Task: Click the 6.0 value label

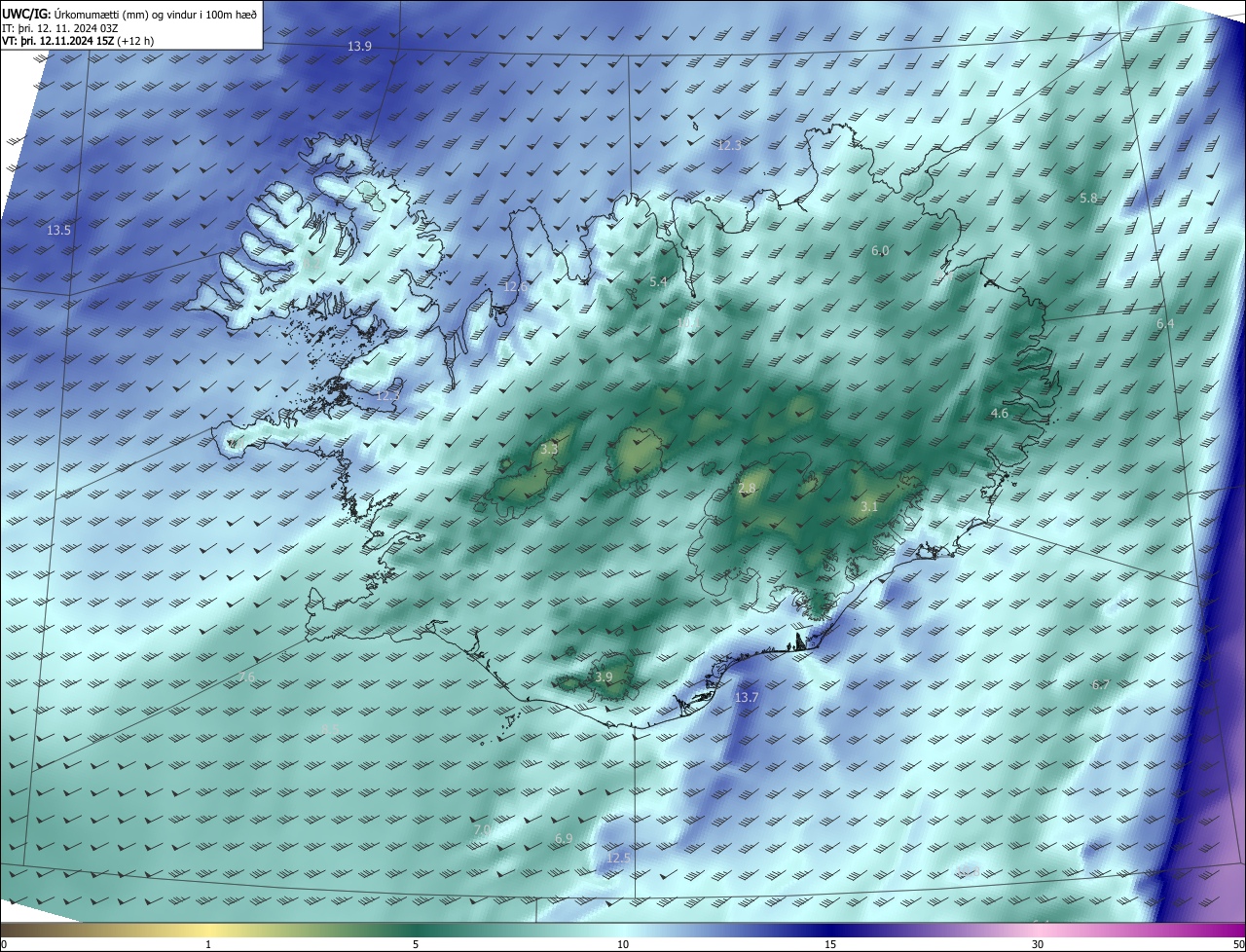Action: (x=880, y=251)
